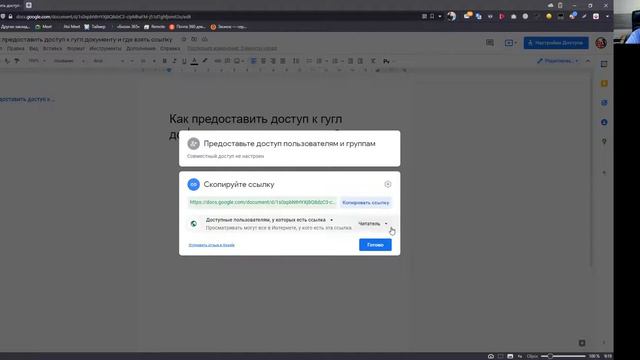Open the Arial font dropdown

click(108, 61)
